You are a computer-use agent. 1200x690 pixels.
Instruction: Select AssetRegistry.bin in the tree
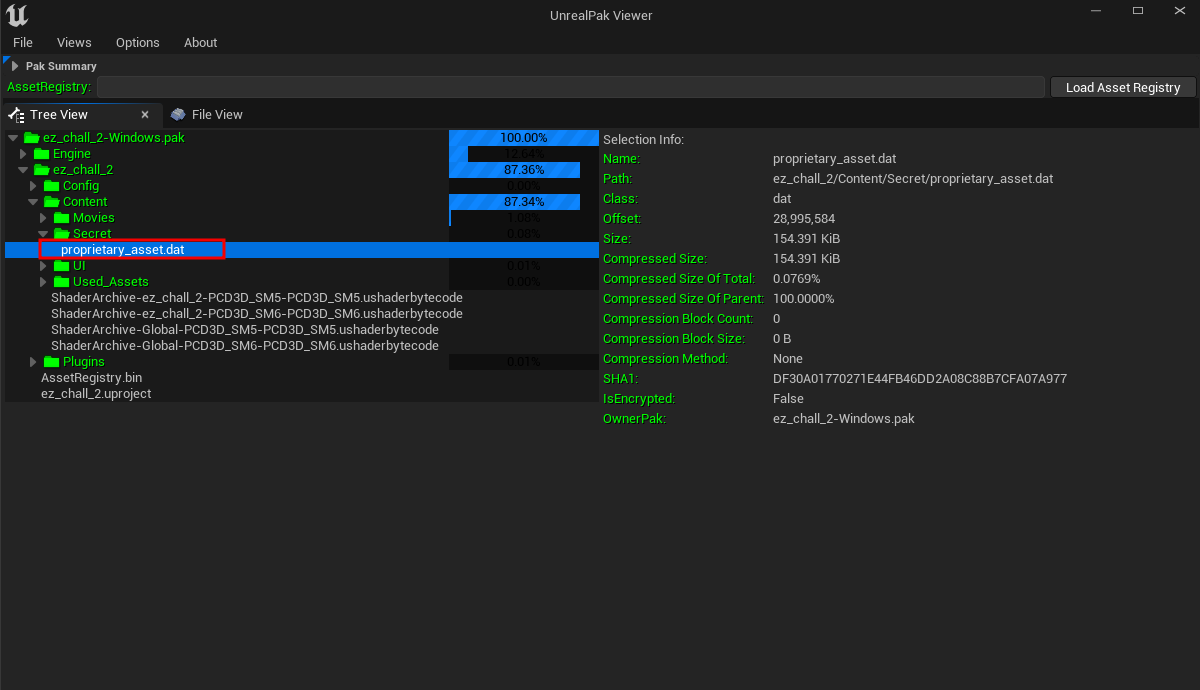91,378
